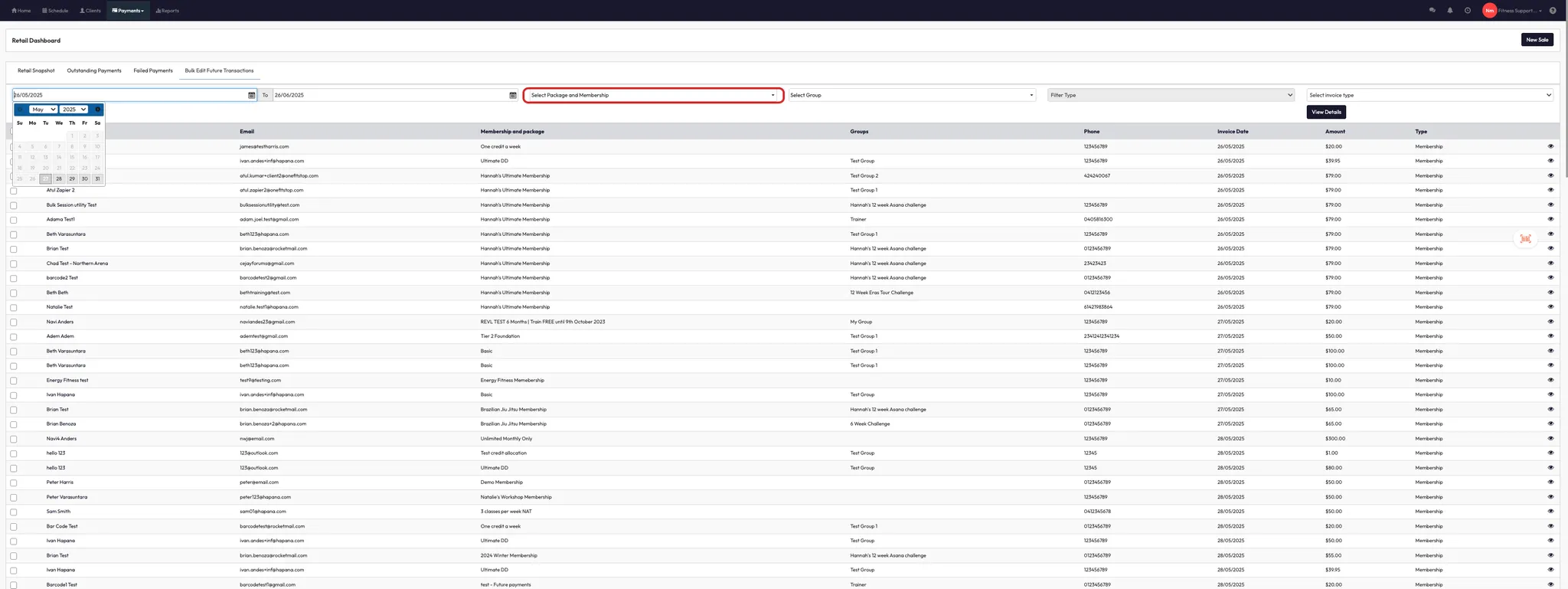This screenshot has width=1568, height=589.
Task: Check the Energy Fitness test row
Action: coord(14,381)
